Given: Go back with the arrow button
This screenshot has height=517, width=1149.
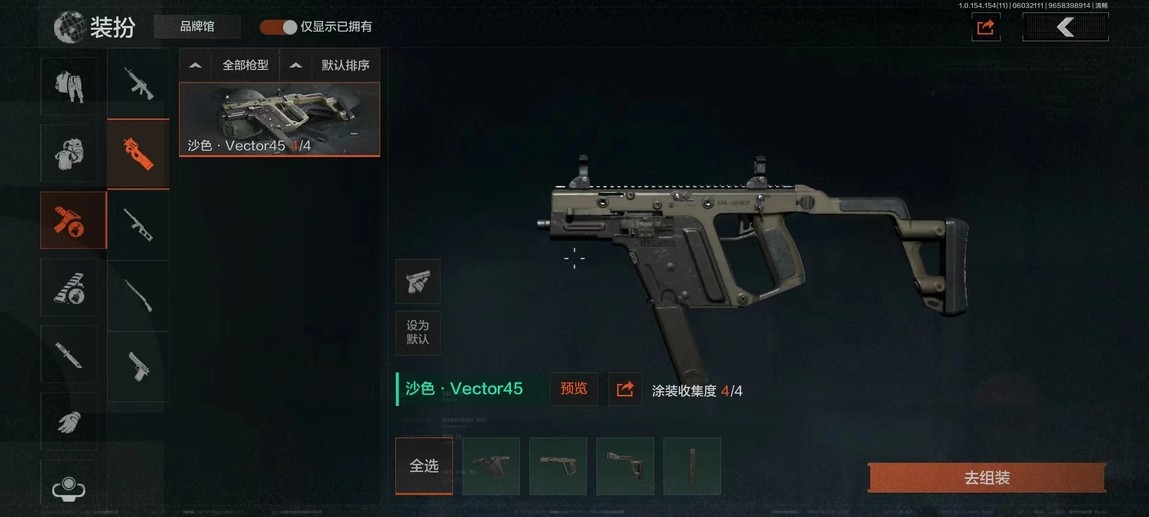Looking at the screenshot, I should tap(1065, 27).
